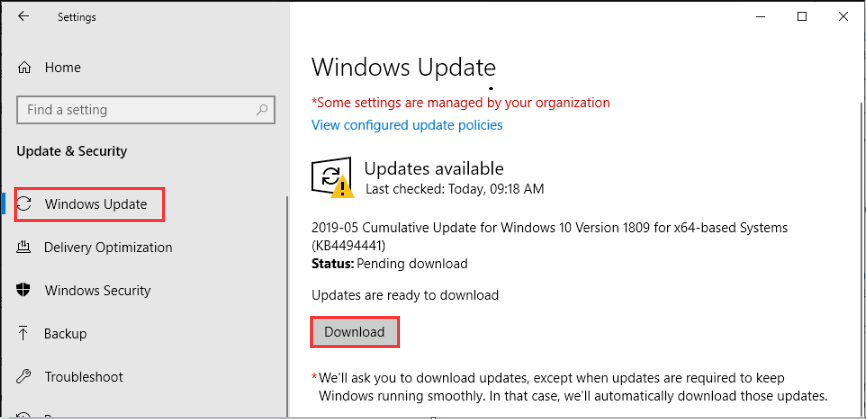
Task: Click the Backup upload arrow icon
Action: 23,333
